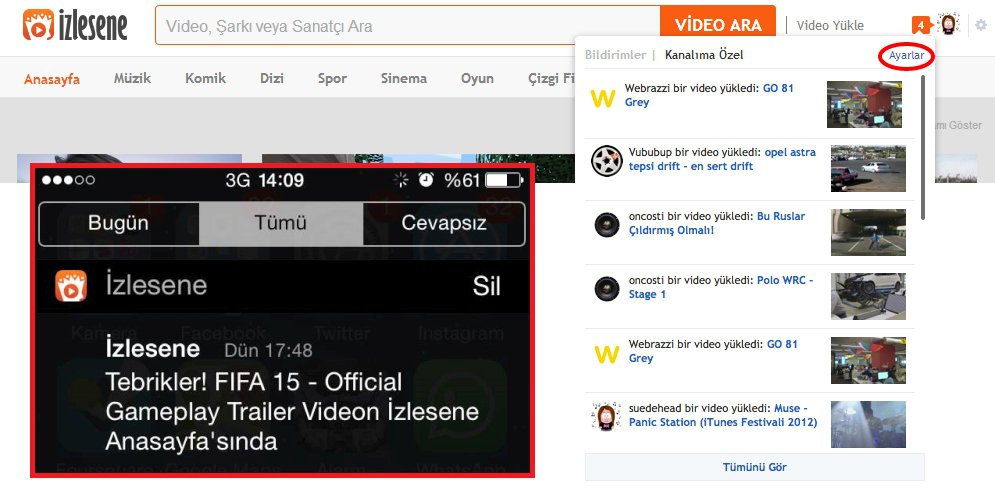Open the first GO 81 Grey video link
Image resolution: width=995 pixels, height=496 pixels.
click(x=709, y=95)
